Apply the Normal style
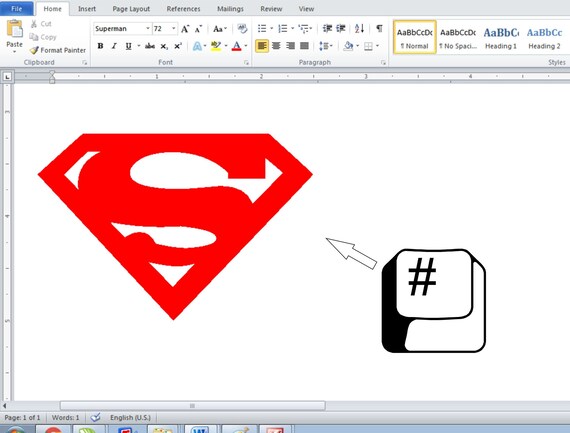 click(x=414, y=37)
